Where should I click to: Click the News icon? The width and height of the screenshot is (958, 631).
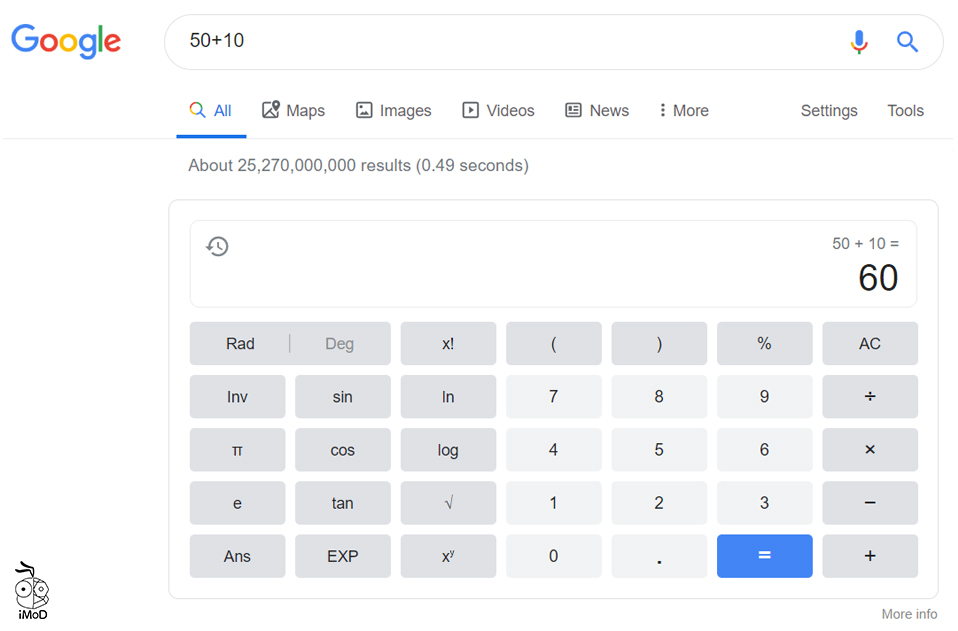[x=572, y=110]
